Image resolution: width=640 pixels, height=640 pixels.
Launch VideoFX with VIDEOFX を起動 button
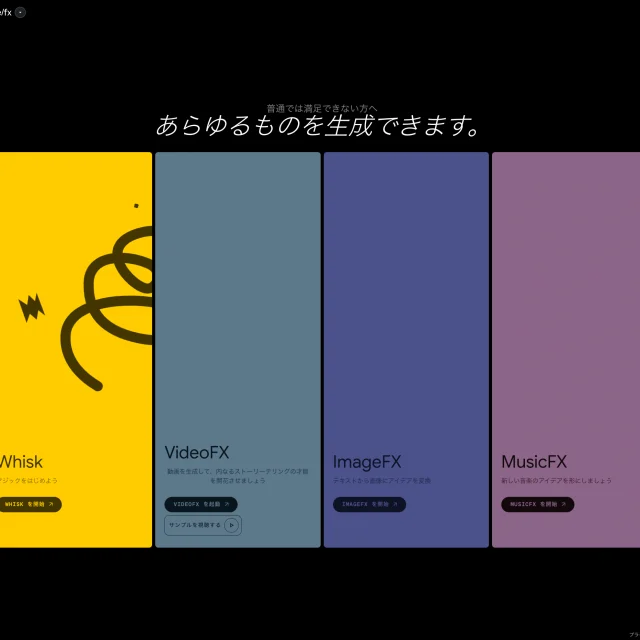201,504
